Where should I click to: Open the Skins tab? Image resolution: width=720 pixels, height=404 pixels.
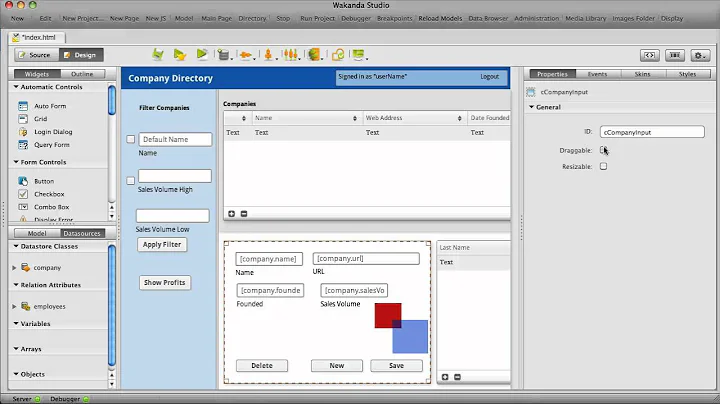(642, 74)
